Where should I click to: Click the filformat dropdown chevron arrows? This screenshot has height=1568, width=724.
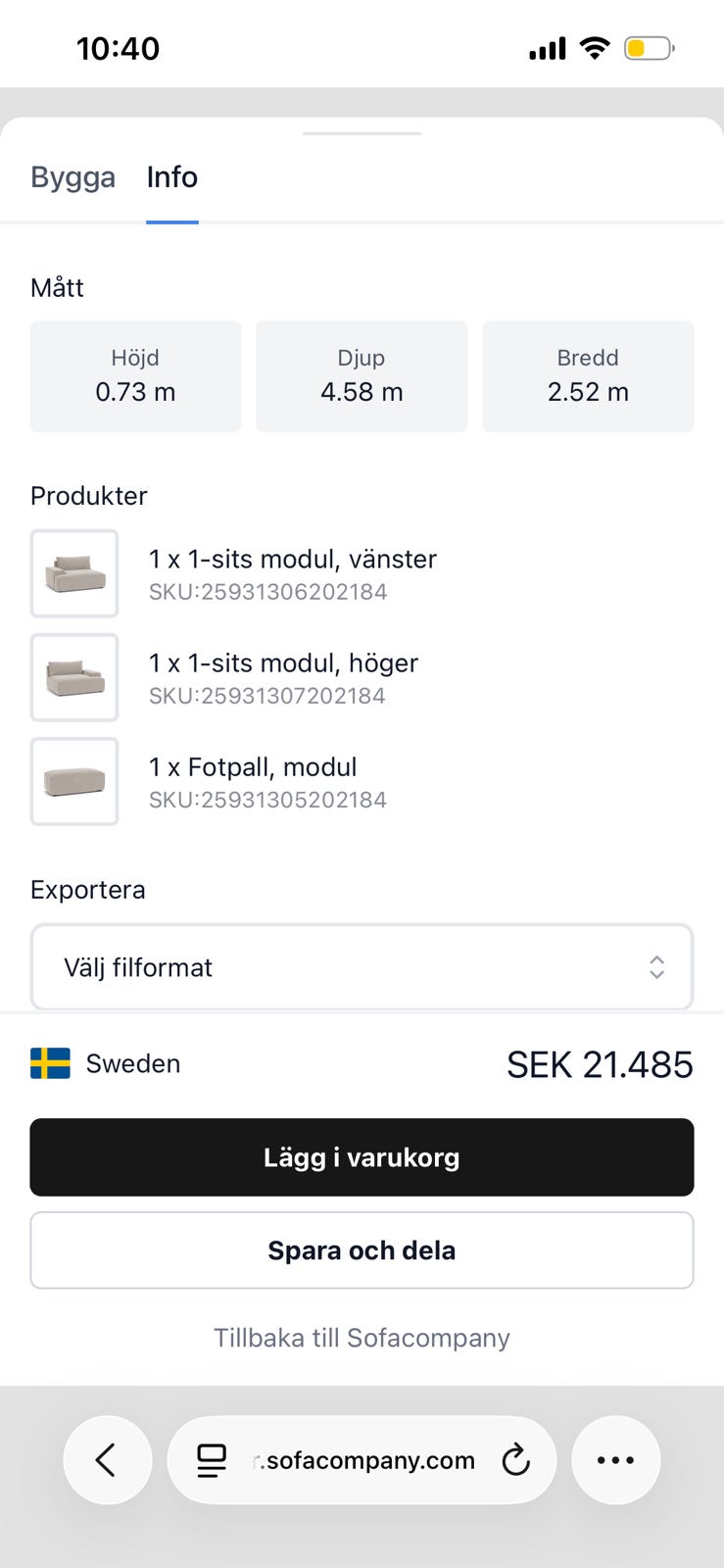point(656,967)
